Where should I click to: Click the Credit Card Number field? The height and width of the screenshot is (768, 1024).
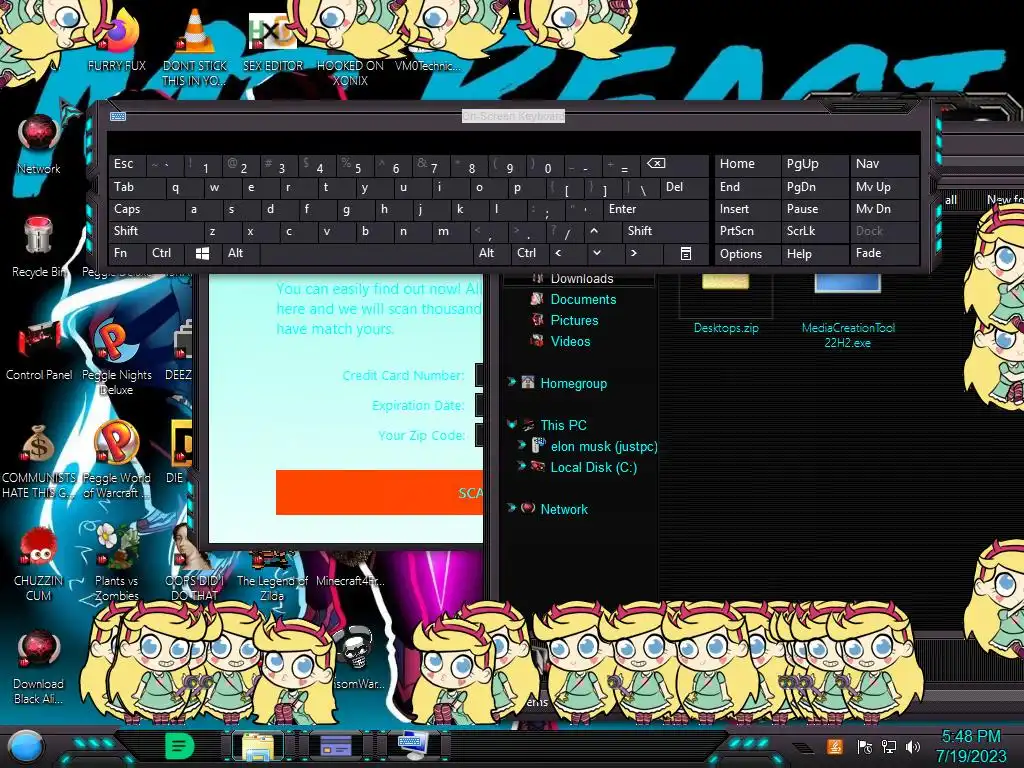pyautogui.click(x=479, y=375)
